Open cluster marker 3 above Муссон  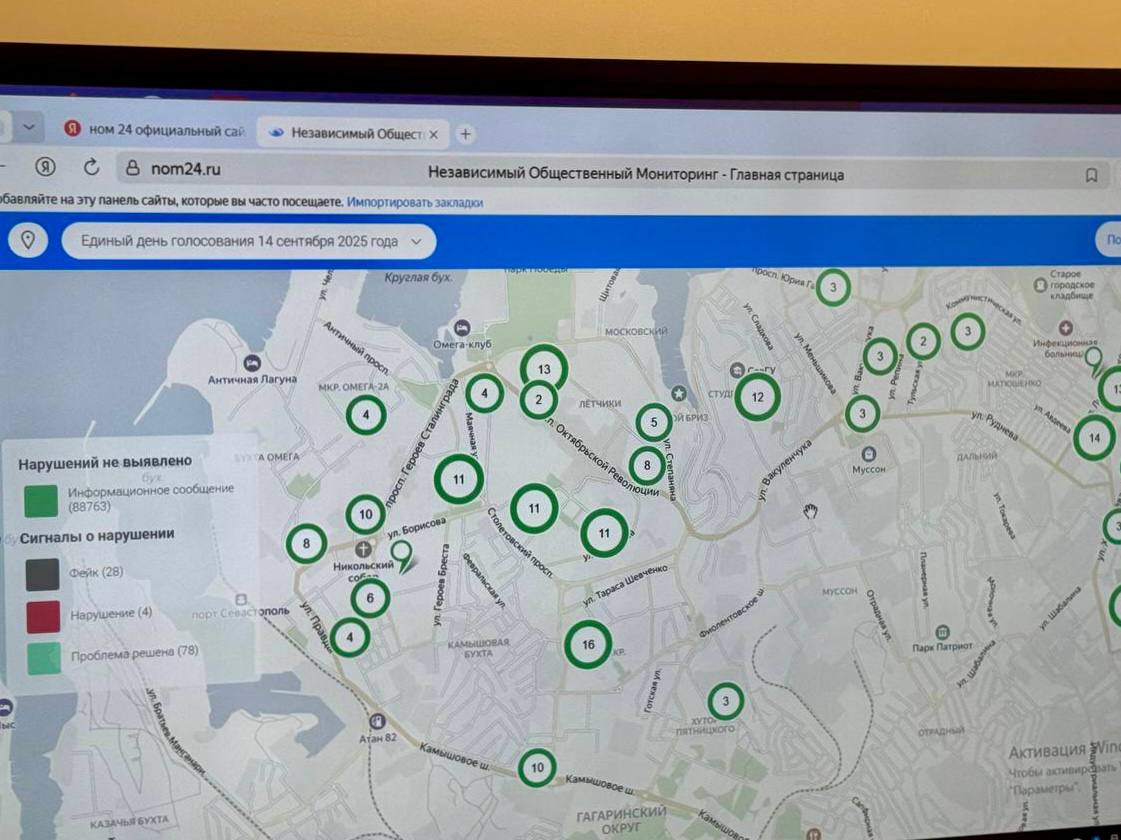862,413
